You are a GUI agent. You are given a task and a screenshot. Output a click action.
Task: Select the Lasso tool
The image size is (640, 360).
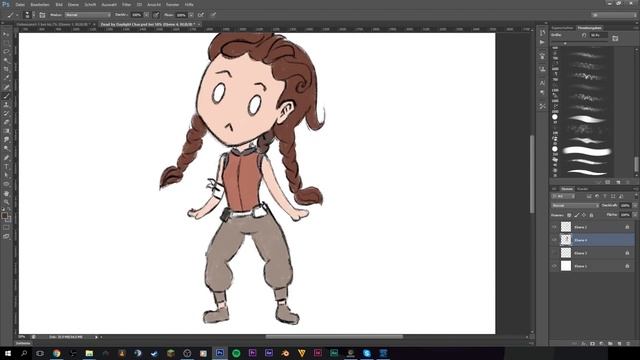6,51
